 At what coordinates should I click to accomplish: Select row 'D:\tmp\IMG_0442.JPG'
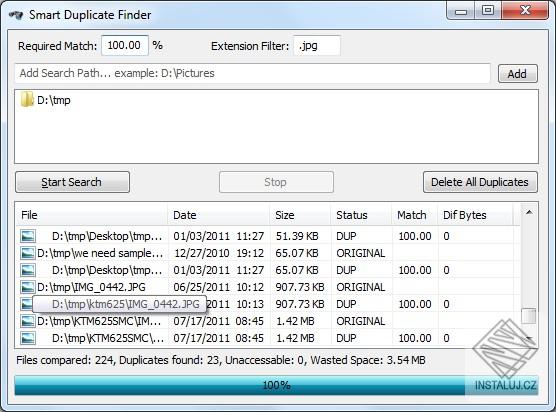(268, 287)
